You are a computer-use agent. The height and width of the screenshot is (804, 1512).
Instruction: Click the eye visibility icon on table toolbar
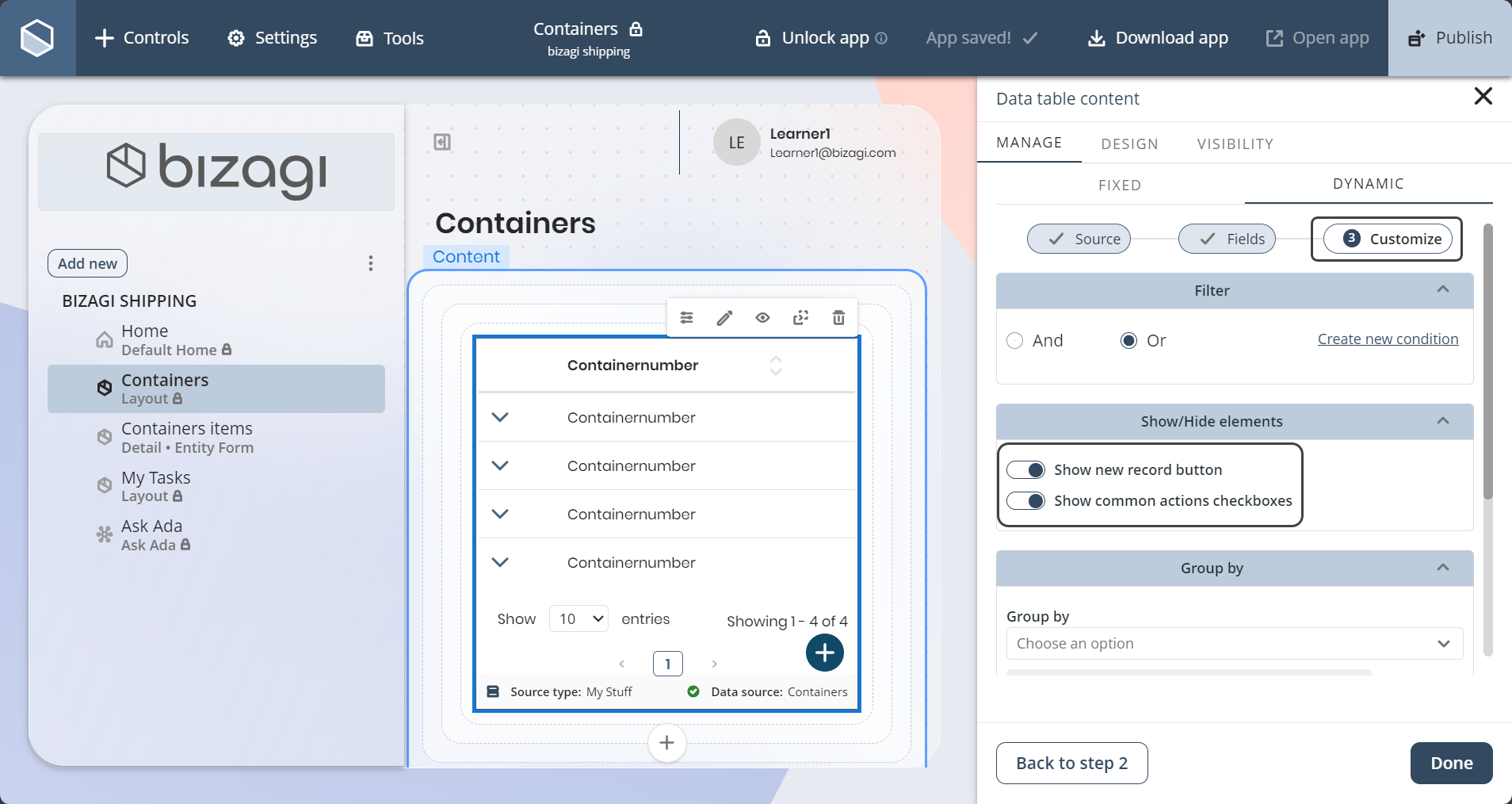point(762,318)
